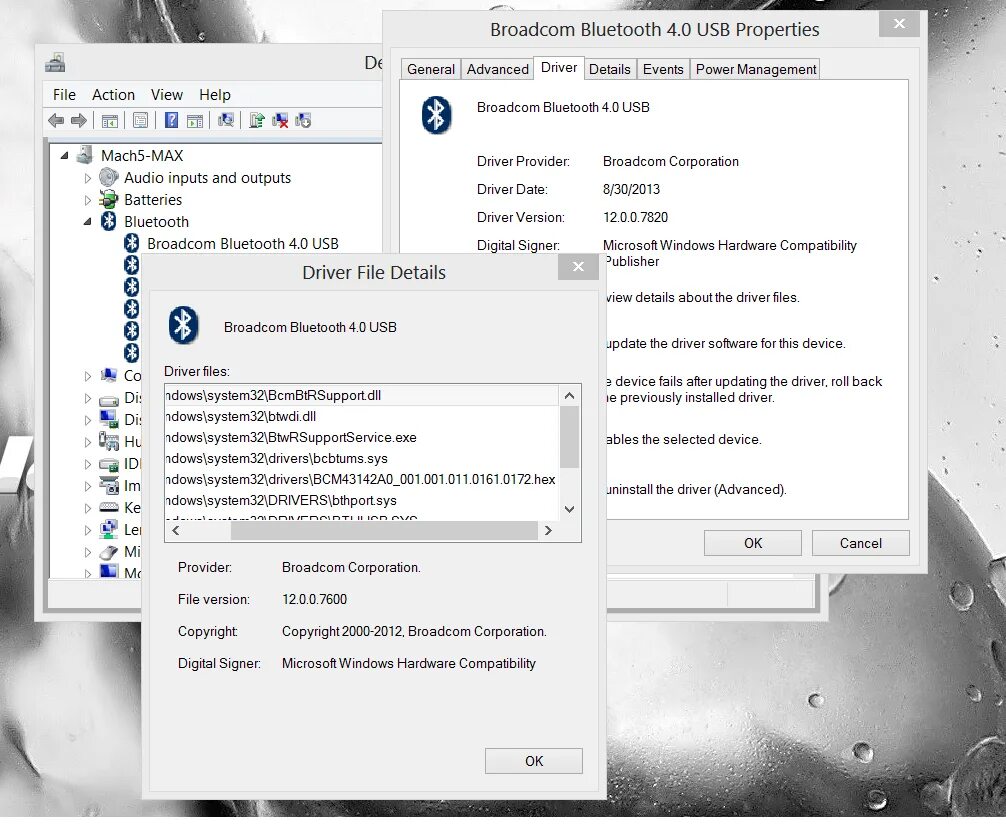Expand the category starting with 'Mi'
1006x827 pixels.
pyautogui.click(x=87, y=552)
